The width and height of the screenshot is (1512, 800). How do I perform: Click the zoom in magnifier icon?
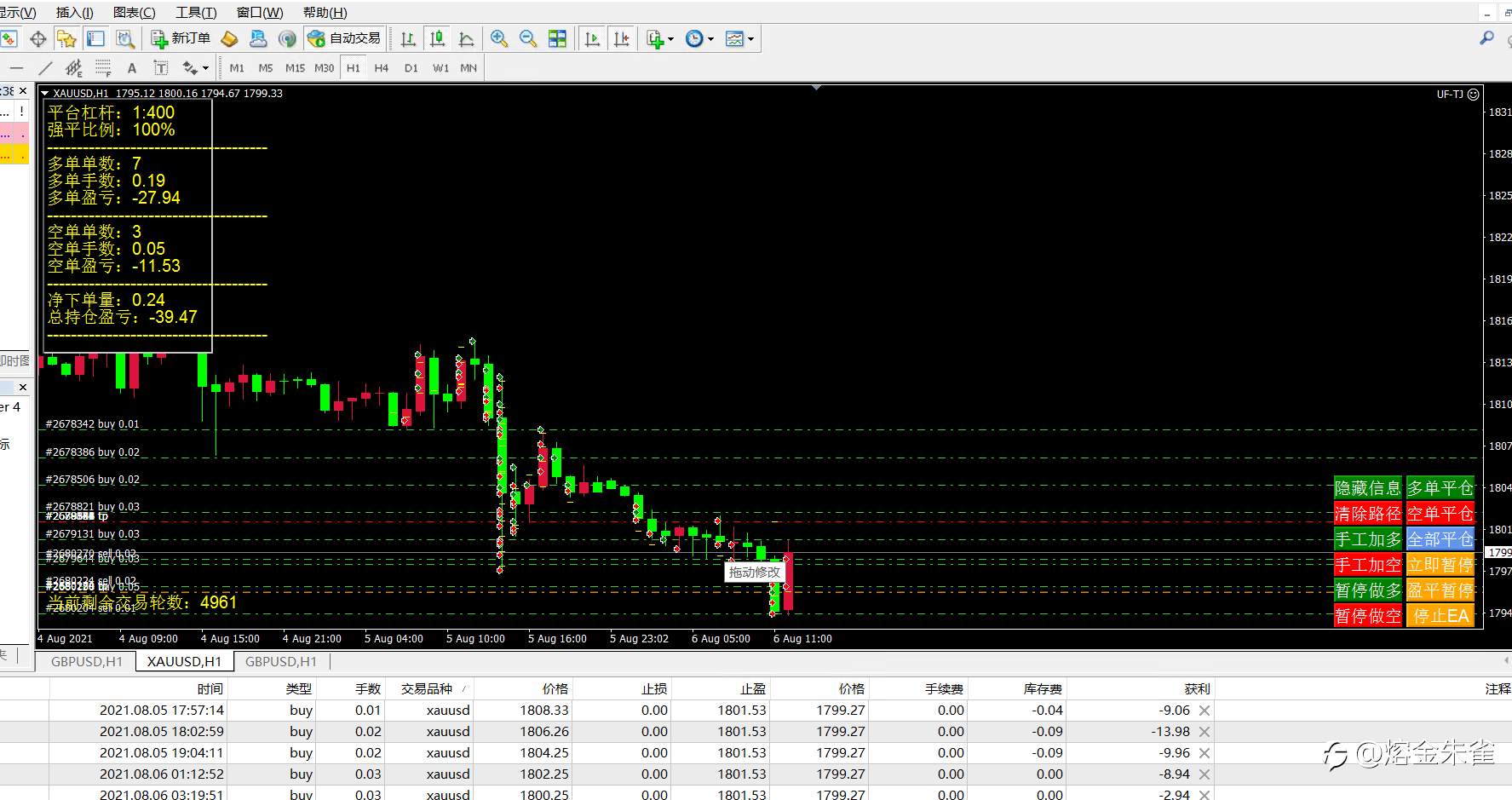[499, 39]
